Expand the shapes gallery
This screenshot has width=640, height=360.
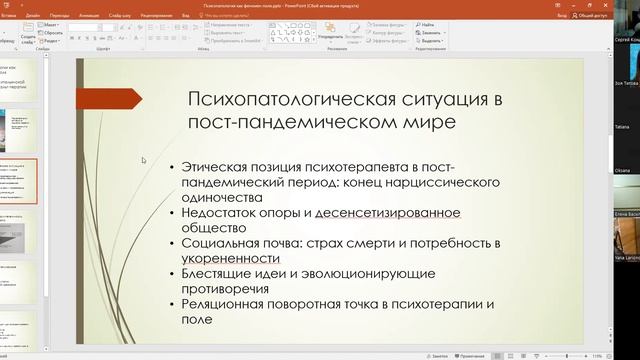point(314,40)
